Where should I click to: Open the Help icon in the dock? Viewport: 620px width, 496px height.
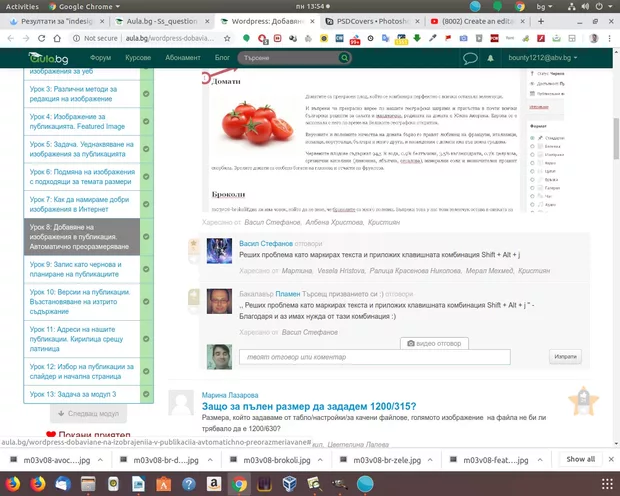click(189, 484)
